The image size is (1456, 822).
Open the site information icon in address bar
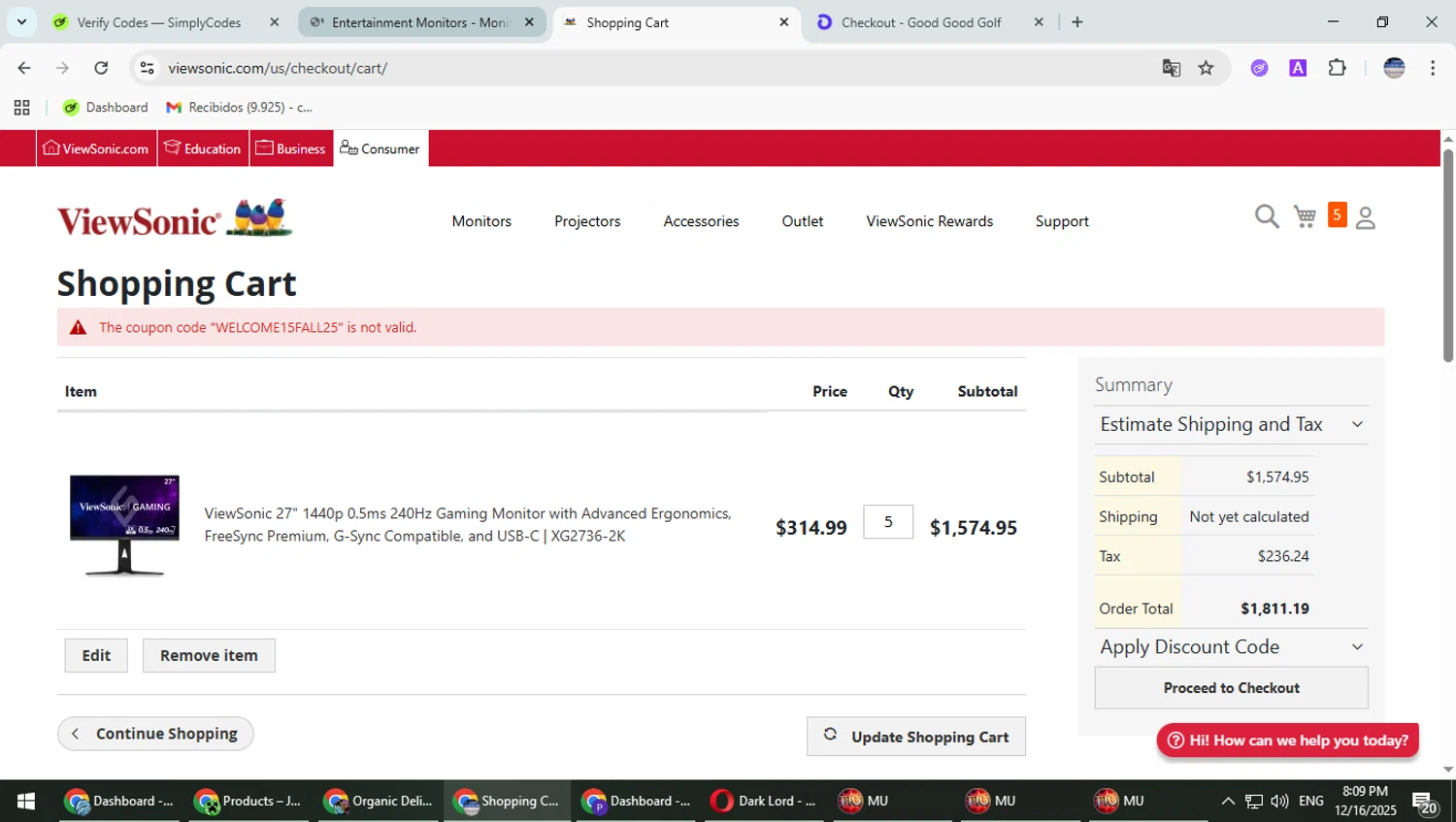pyautogui.click(x=148, y=68)
